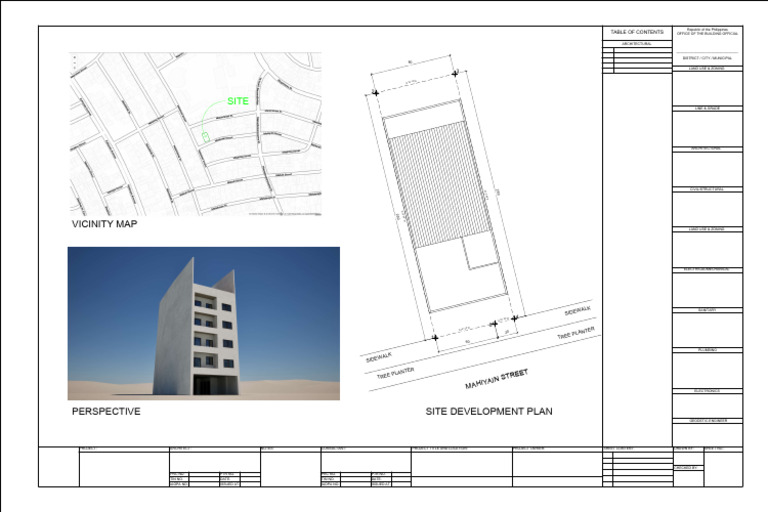Click the upper right SIDEWALK label
Screen dimensions: 768x512
tap(577, 311)
